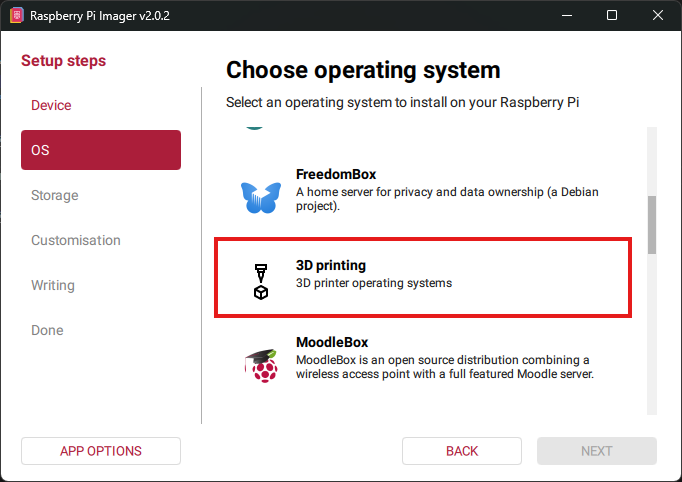Open the Customisation setup step

76,240
